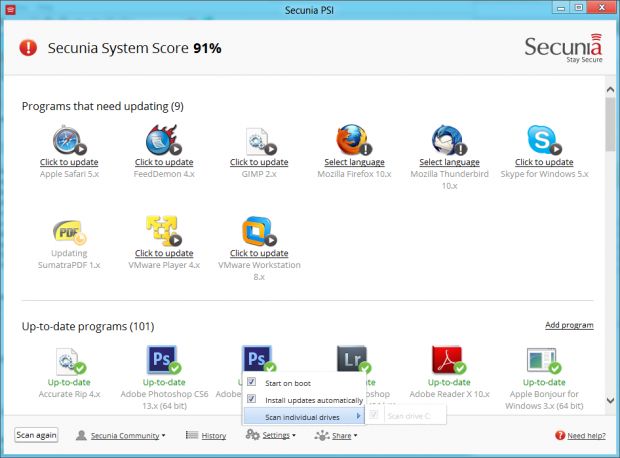Click the red Need help question icon

click(560, 435)
